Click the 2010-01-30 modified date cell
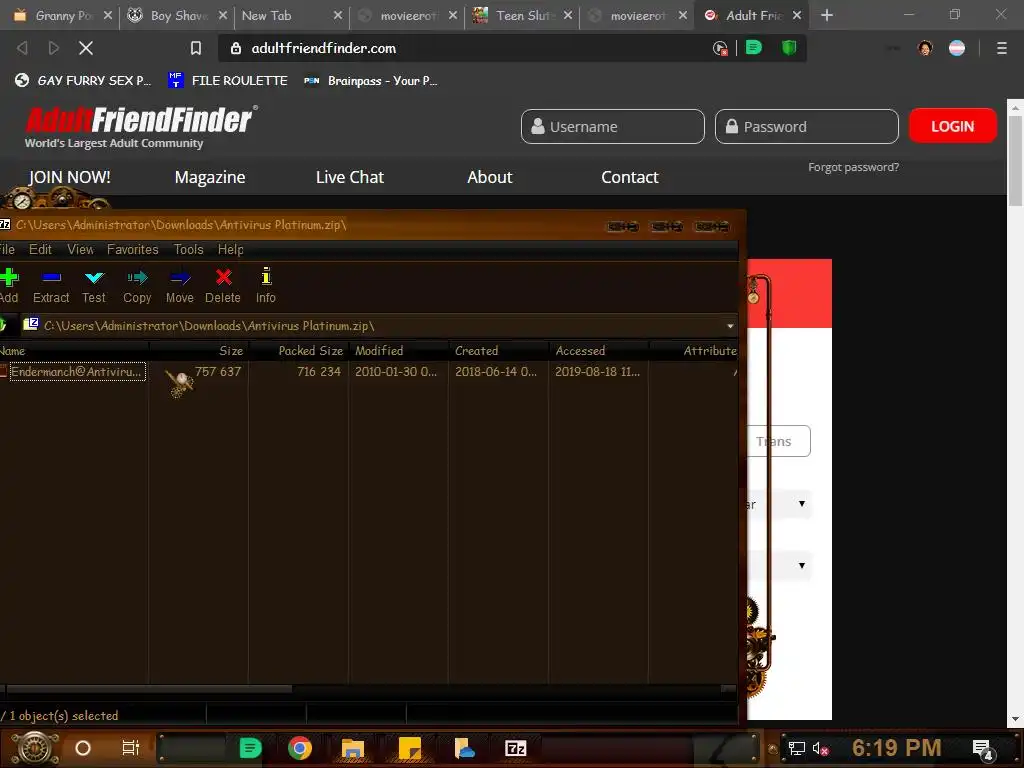This screenshot has height=768, width=1024. [x=396, y=372]
